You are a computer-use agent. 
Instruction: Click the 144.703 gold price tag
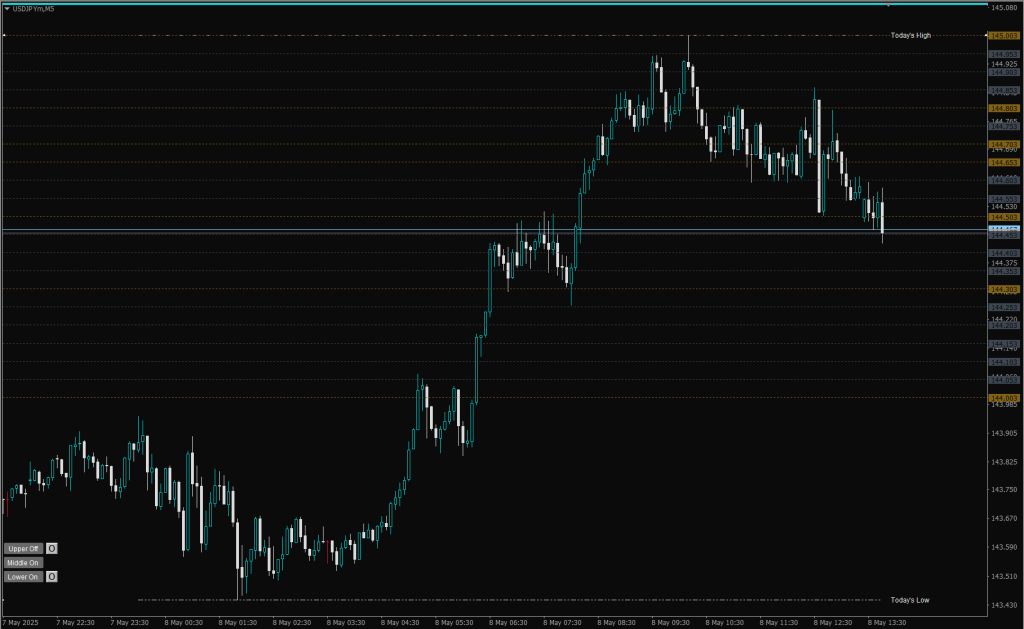point(1003,144)
